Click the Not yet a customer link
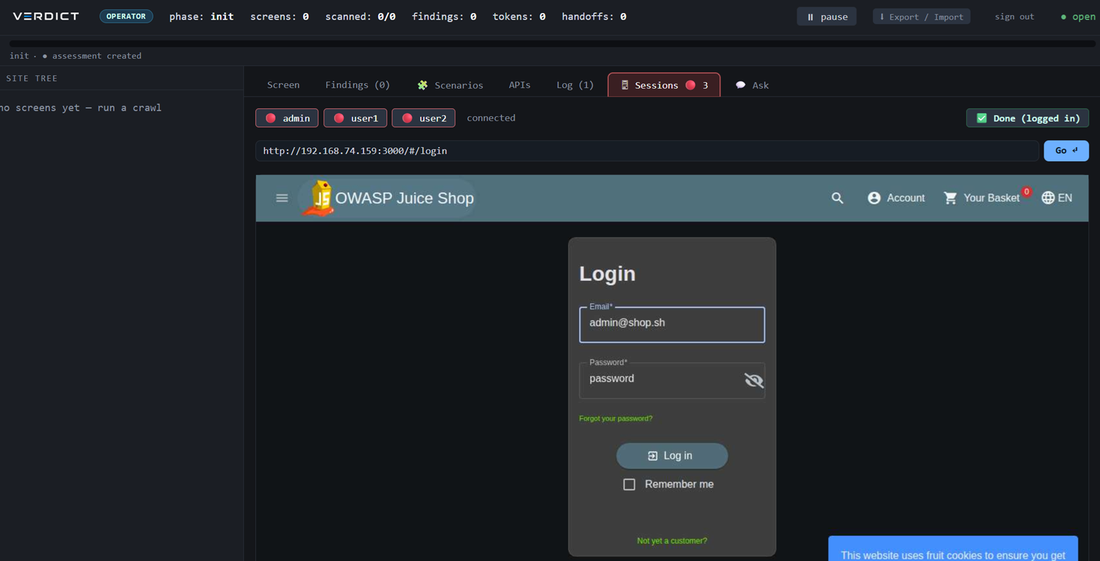This screenshot has height=561, width=1100. point(672,541)
